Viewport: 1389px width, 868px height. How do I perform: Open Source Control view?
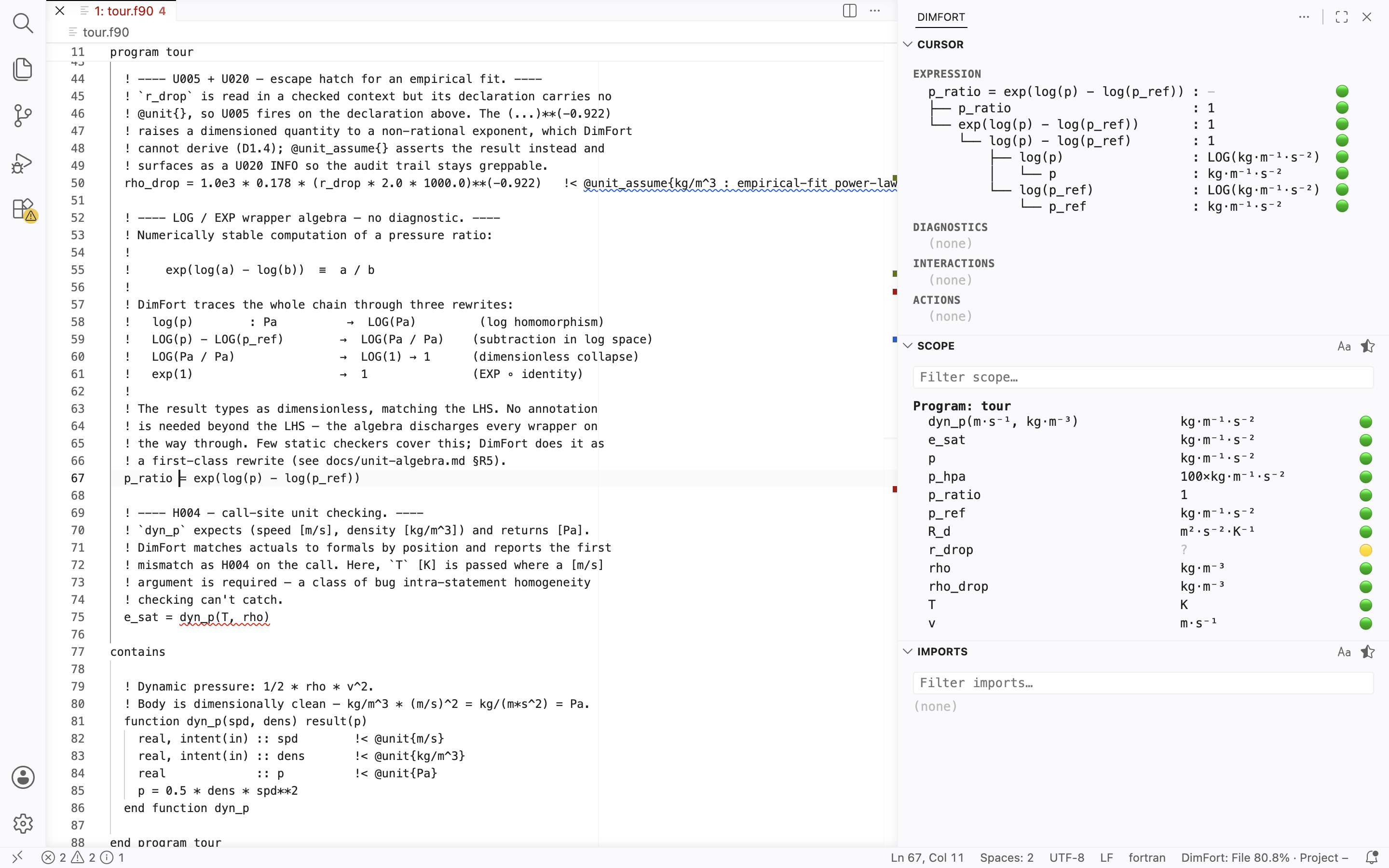point(23,116)
